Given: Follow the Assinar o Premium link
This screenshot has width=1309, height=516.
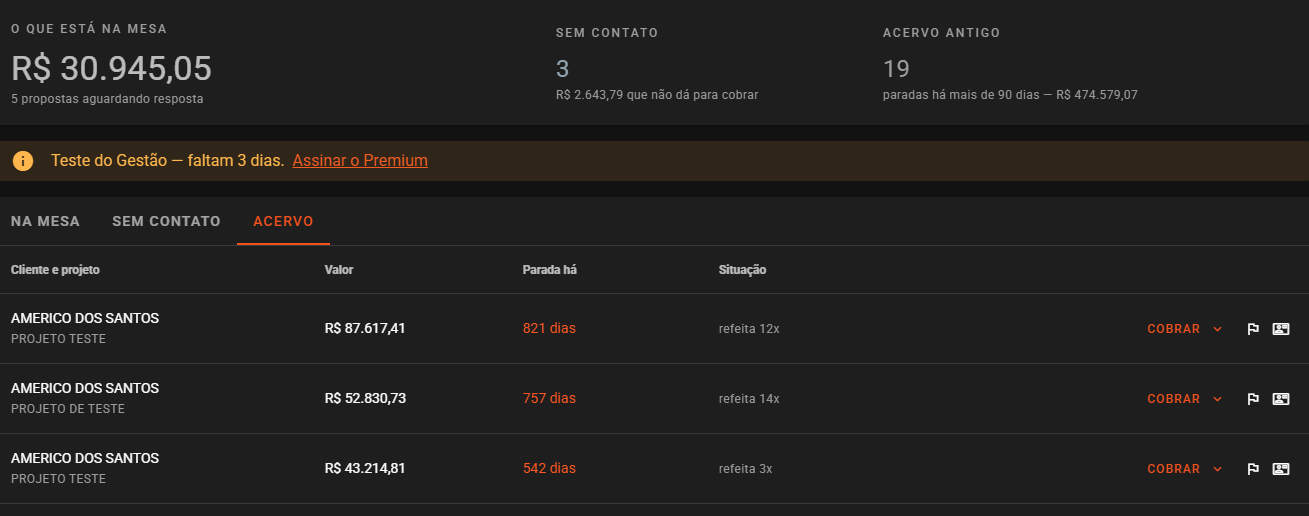Looking at the screenshot, I should pyautogui.click(x=360, y=161).
